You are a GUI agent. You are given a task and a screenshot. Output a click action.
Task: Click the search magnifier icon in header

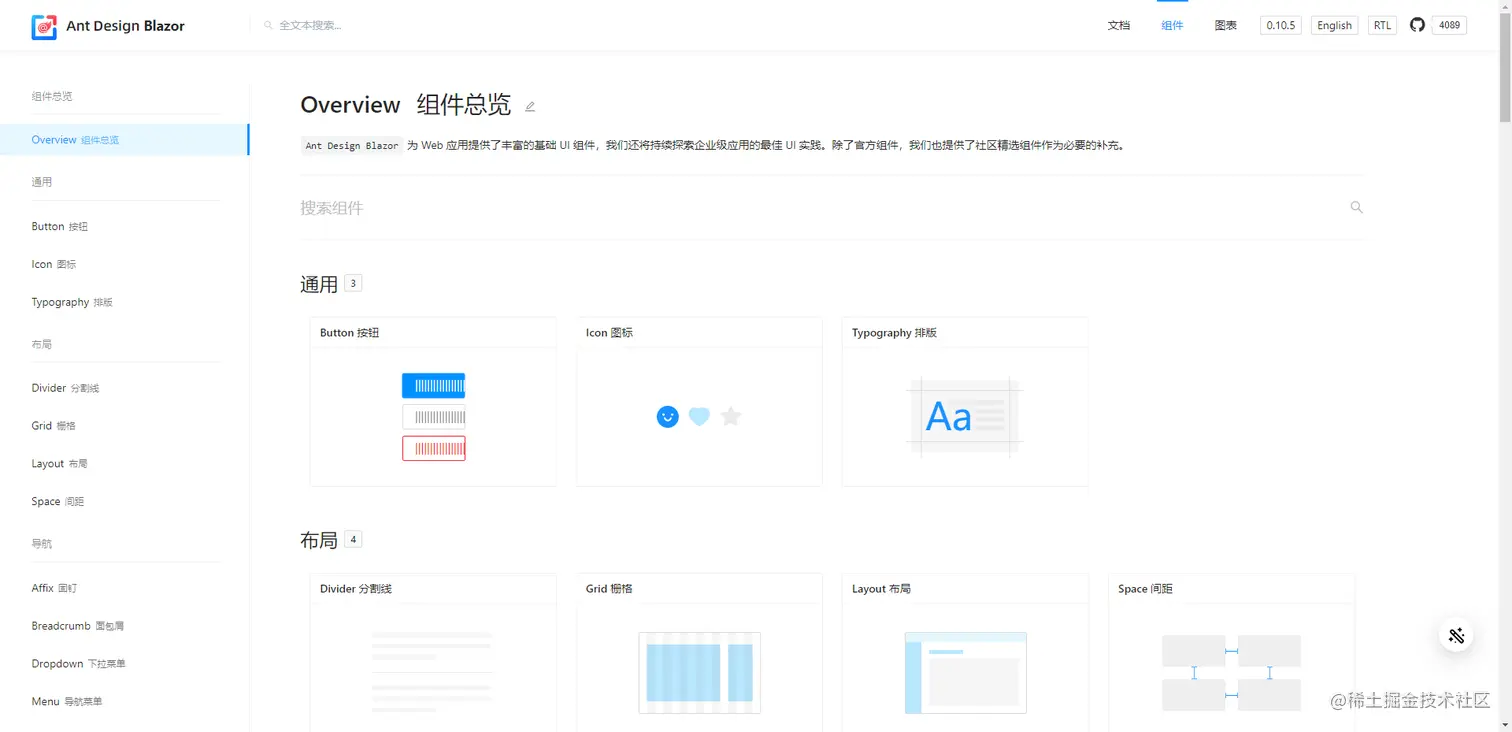click(268, 25)
